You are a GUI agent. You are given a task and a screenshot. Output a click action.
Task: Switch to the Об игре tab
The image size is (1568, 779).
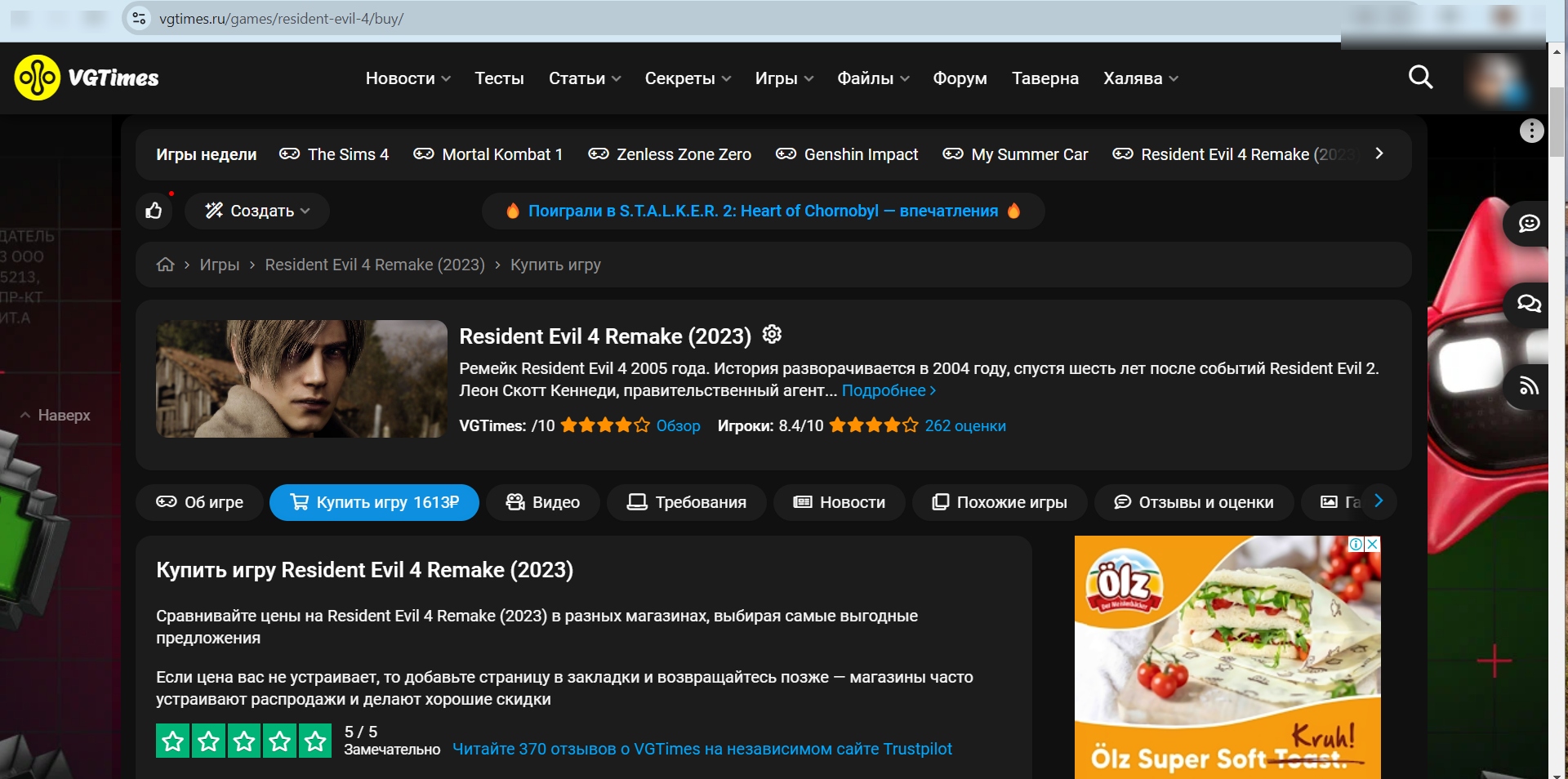[x=200, y=502]
